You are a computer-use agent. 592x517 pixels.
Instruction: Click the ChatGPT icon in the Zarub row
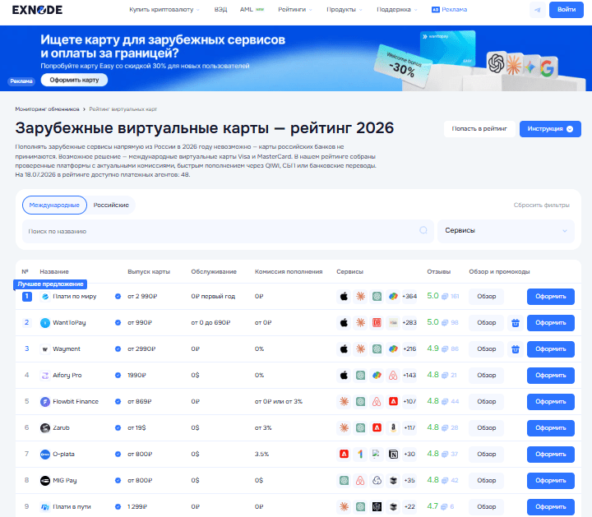point(360,428)
